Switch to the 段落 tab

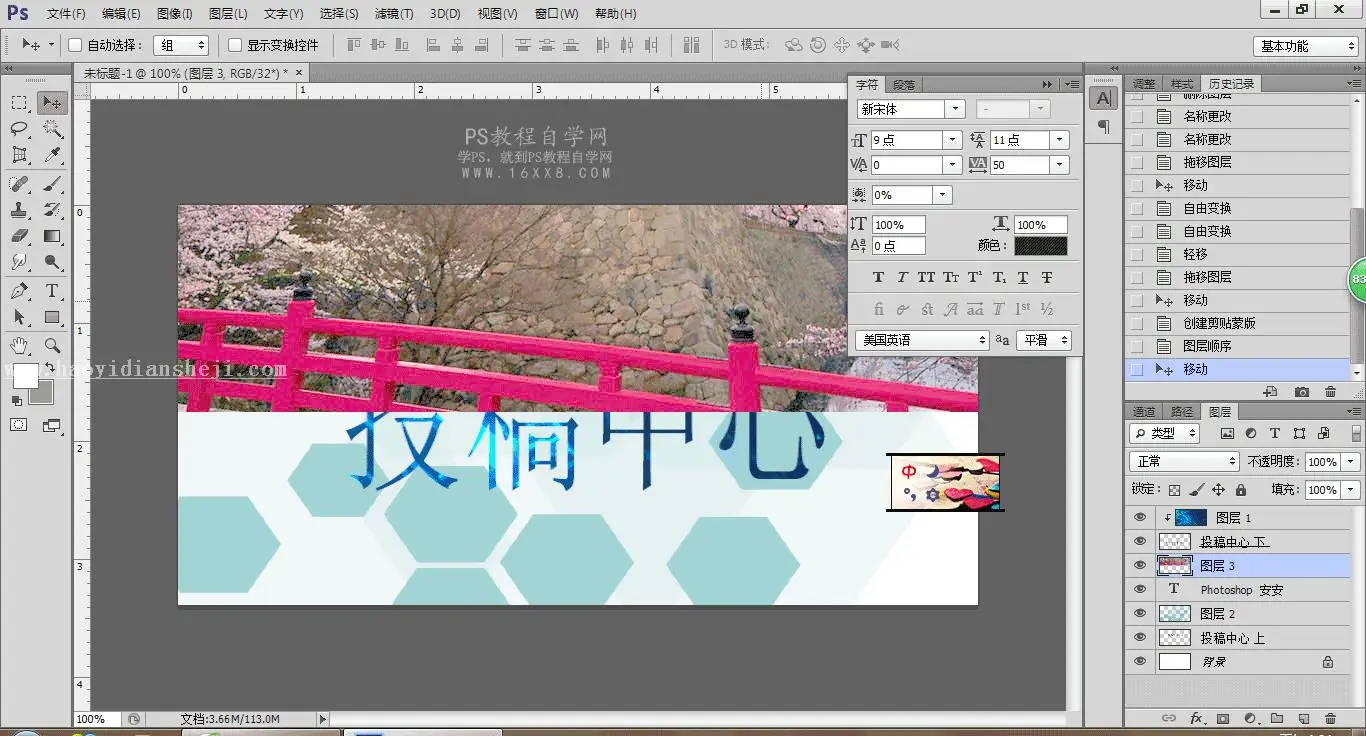[x=904, y=85]
